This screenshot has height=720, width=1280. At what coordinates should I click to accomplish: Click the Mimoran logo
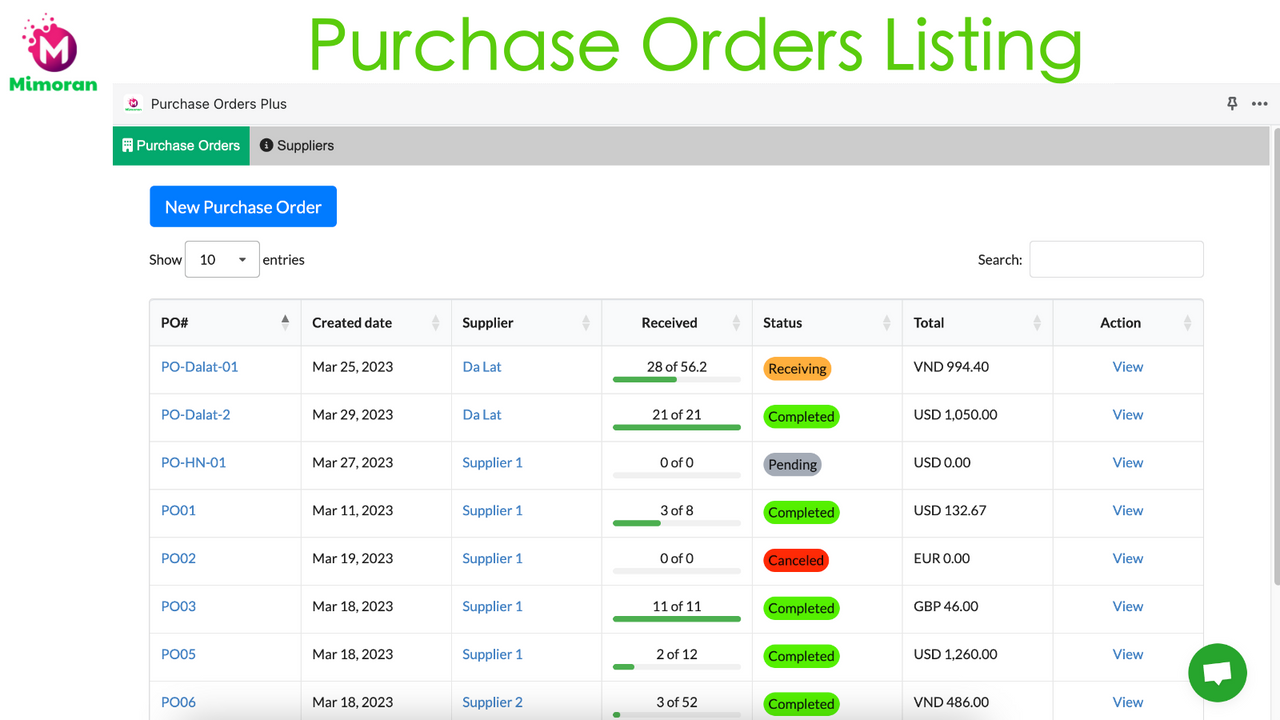tap(53, 50)
